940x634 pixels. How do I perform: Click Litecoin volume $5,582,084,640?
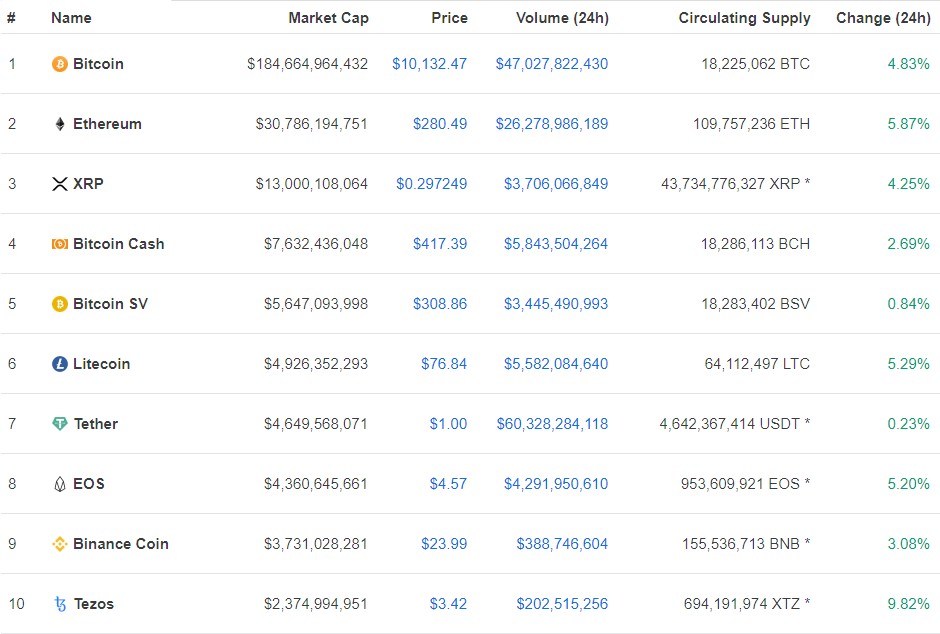point(556,364)
